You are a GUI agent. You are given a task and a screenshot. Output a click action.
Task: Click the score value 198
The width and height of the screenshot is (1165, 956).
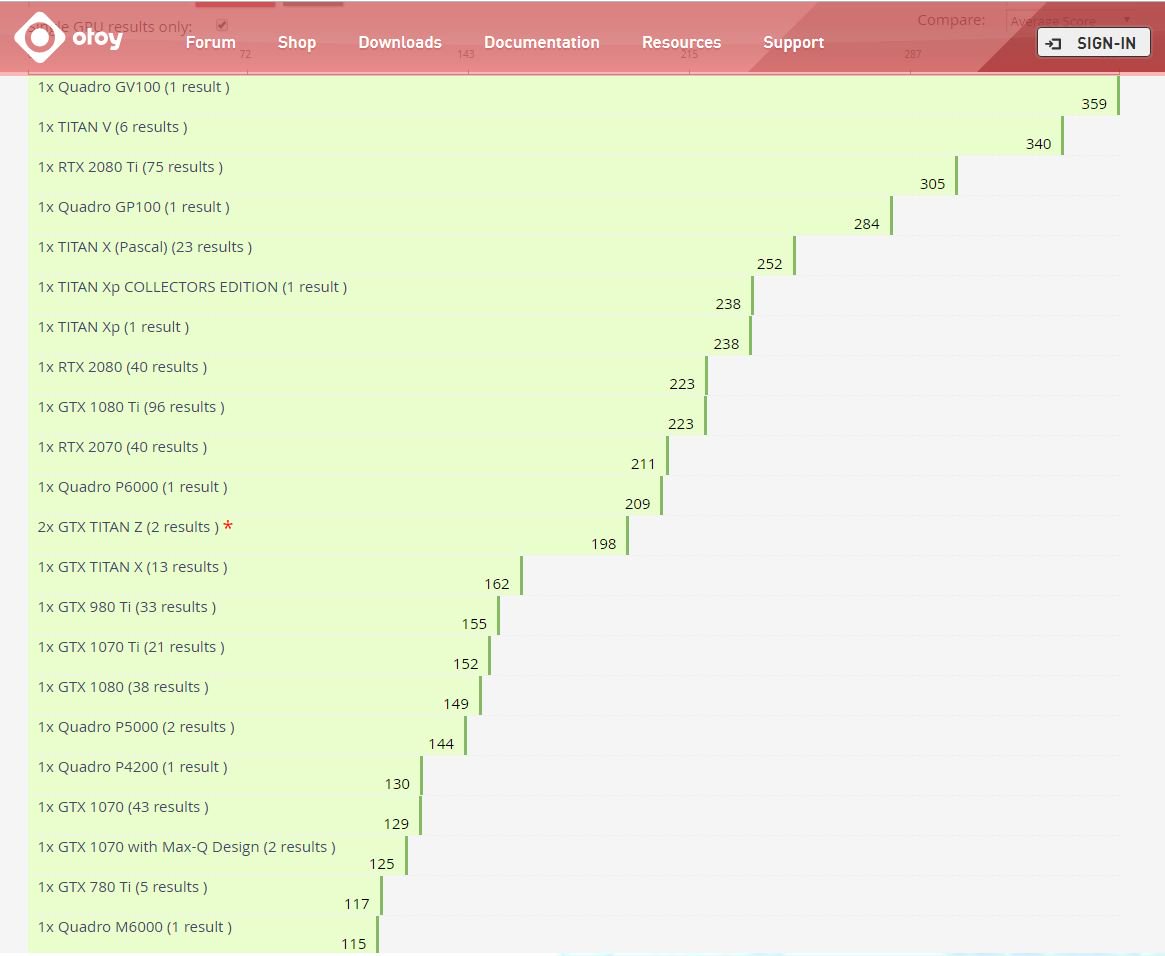604,544
